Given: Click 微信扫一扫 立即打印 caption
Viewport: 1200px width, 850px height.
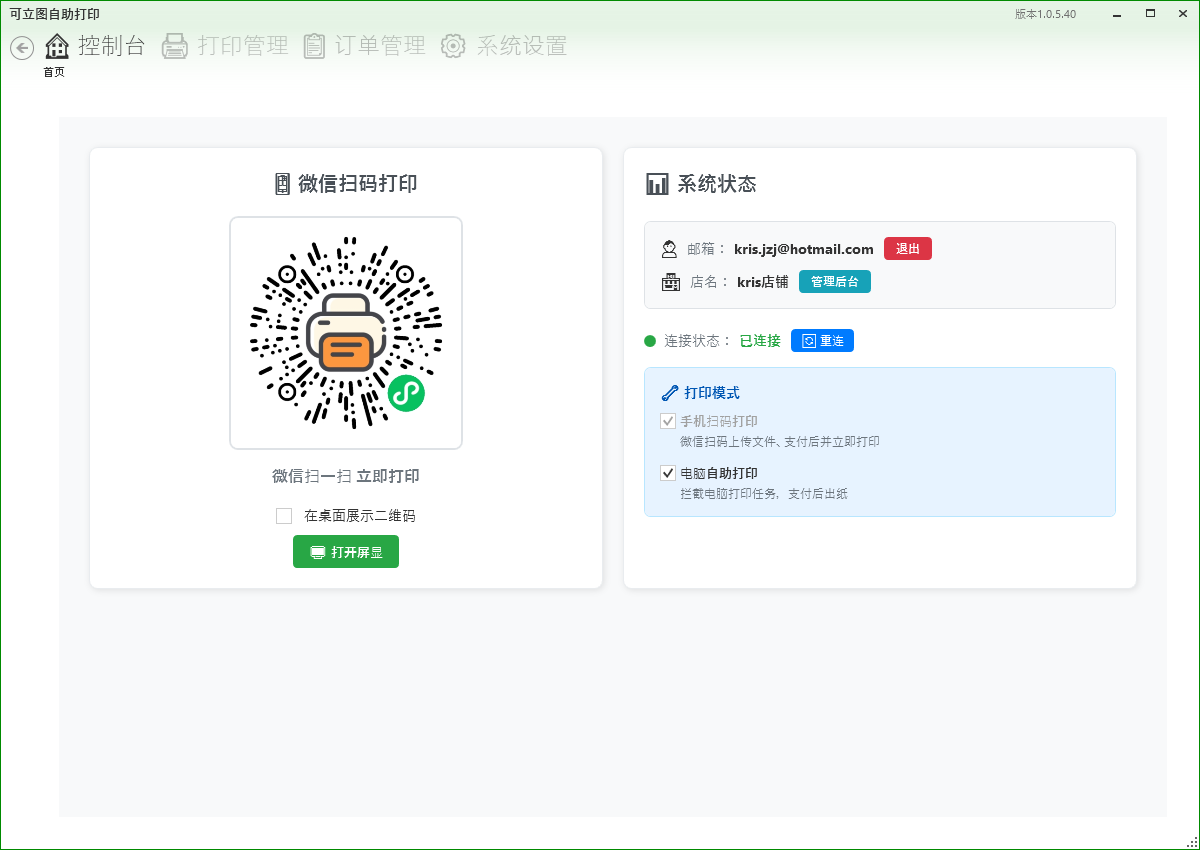Looking at the screenshot, I should point(346,476).
